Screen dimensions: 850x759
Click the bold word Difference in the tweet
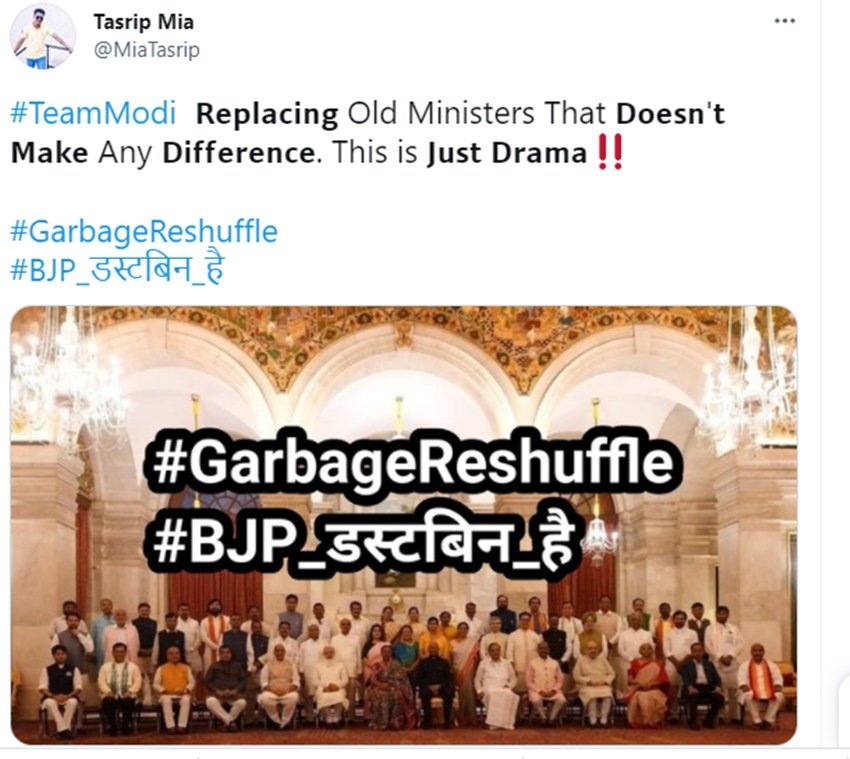(239, 153)
